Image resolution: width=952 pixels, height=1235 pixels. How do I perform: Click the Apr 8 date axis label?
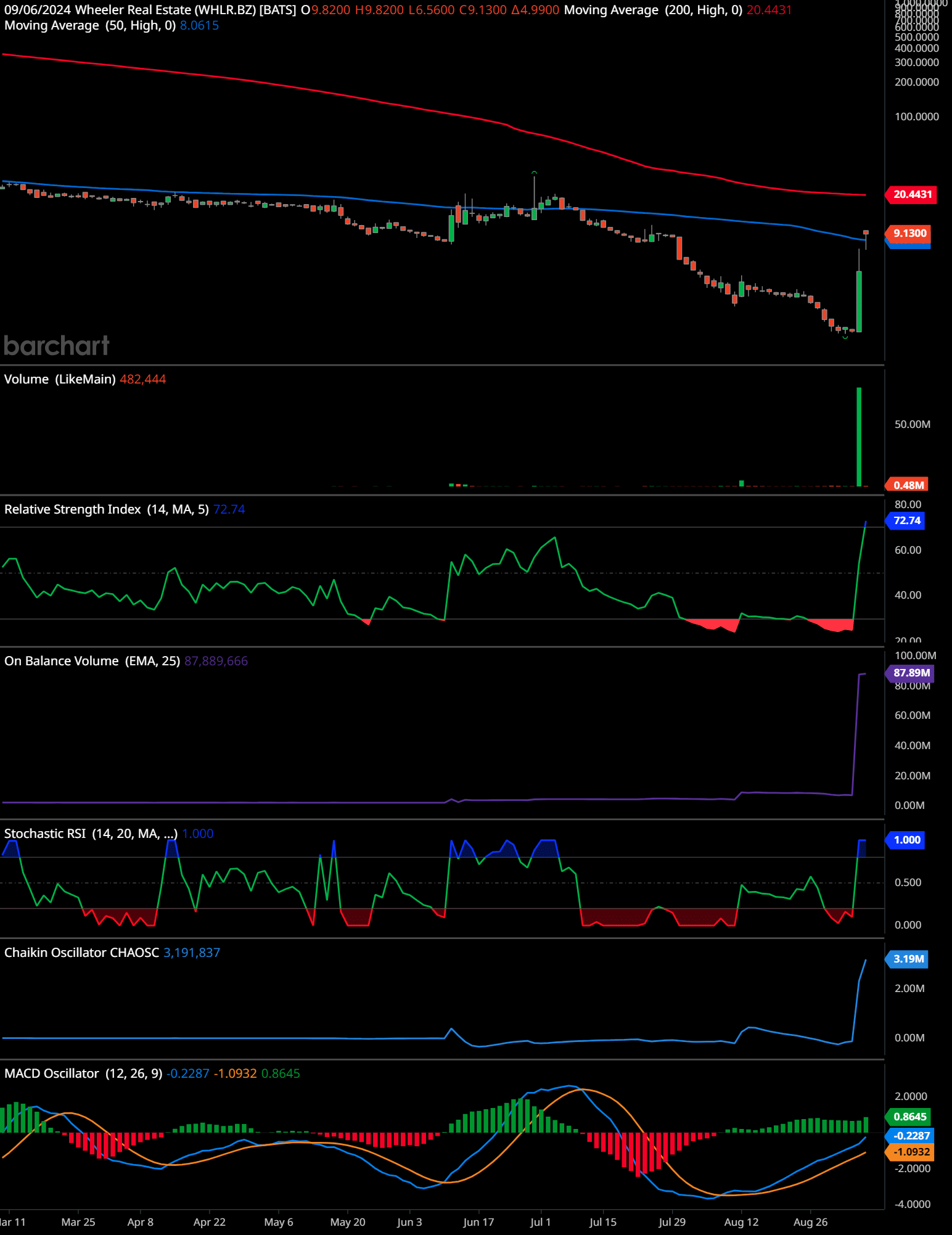coord(141,1222)
